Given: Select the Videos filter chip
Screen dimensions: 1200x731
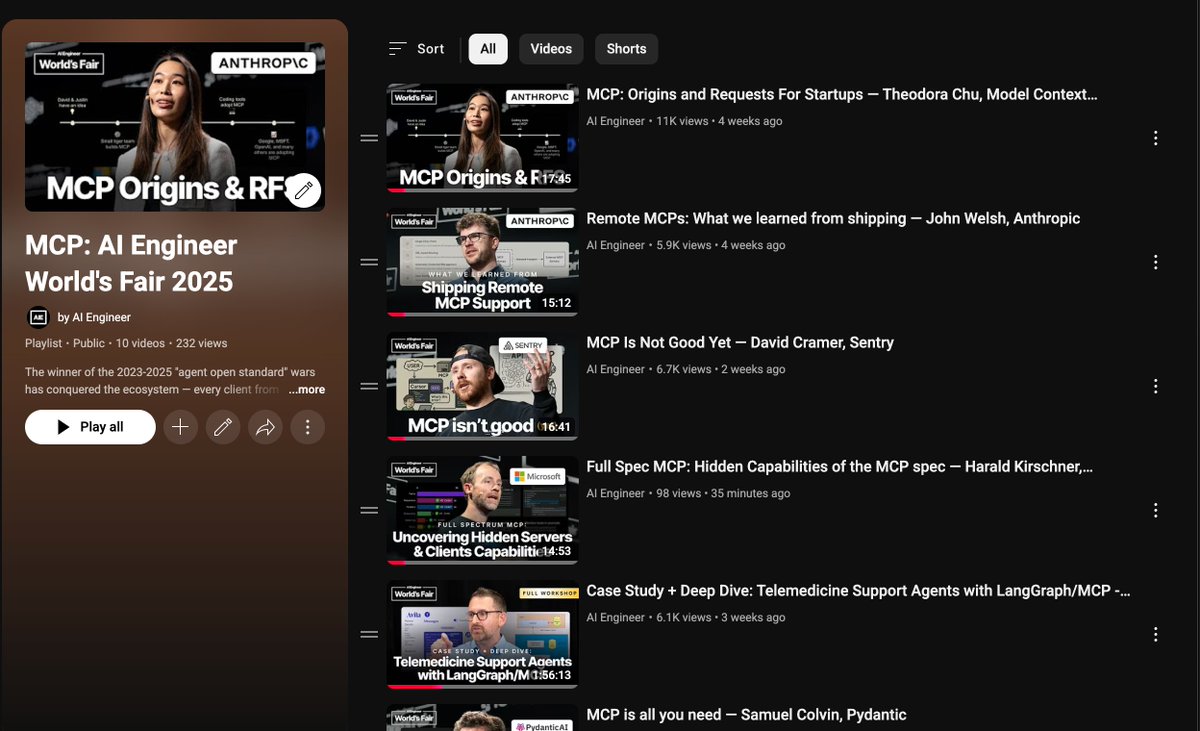Looking at the screenshot, I should 551,49.
